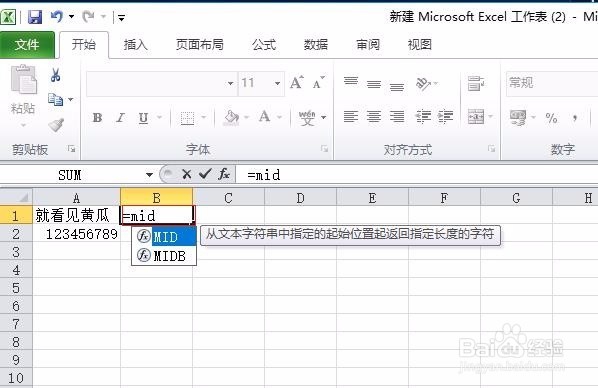Open the 剪贴板 clipboard dialog launcher
This screenshot has width=598, height=388.
pos(71,149)
